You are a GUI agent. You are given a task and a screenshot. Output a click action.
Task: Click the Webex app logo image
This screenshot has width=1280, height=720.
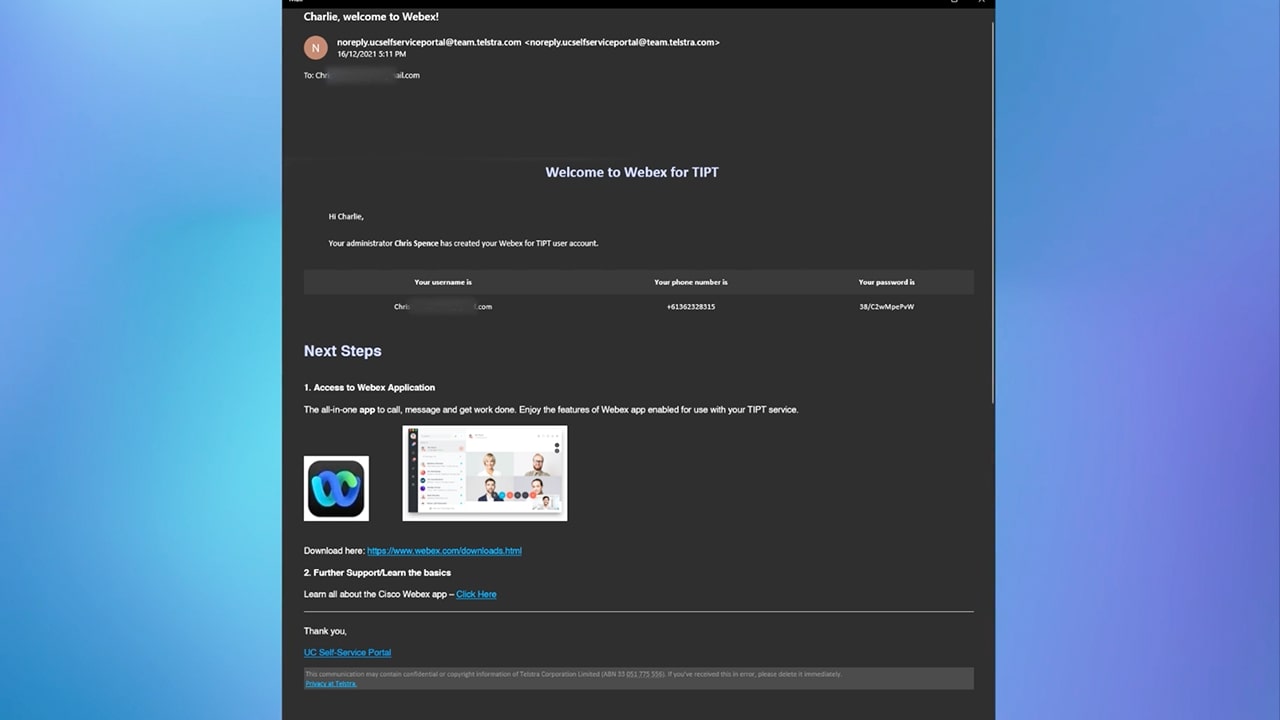(336, 488)
